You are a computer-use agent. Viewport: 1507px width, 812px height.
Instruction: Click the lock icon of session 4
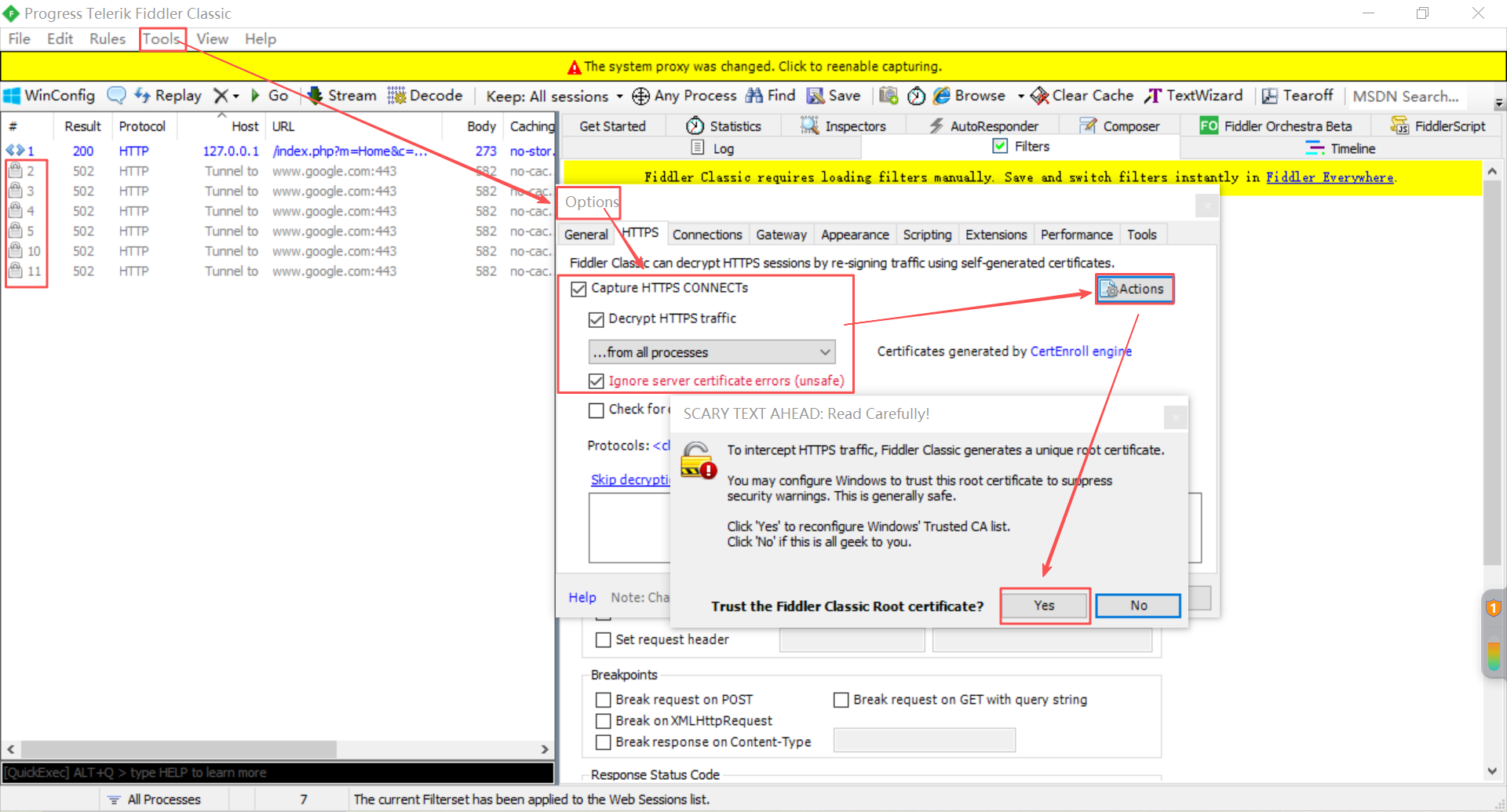(15, 210)
